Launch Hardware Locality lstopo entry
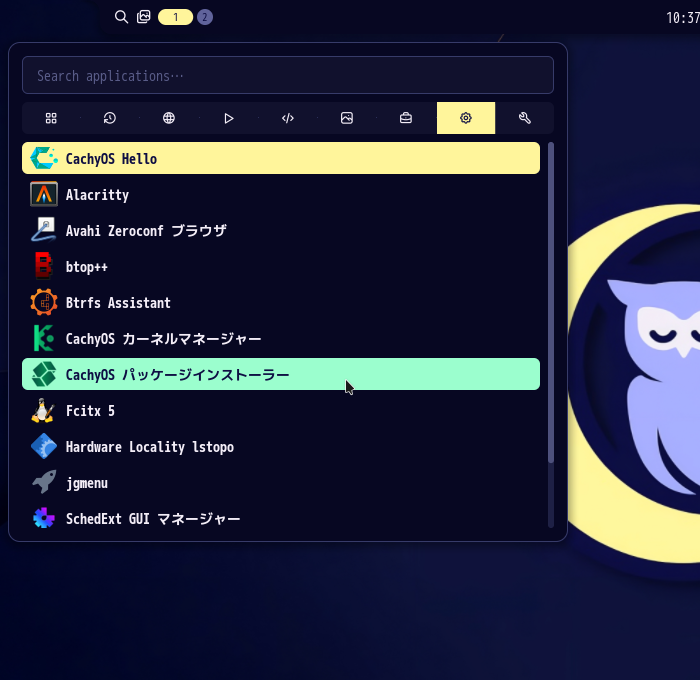Image resolution: width=700 pixels, height=680 pixels. [x=281, y=446]
